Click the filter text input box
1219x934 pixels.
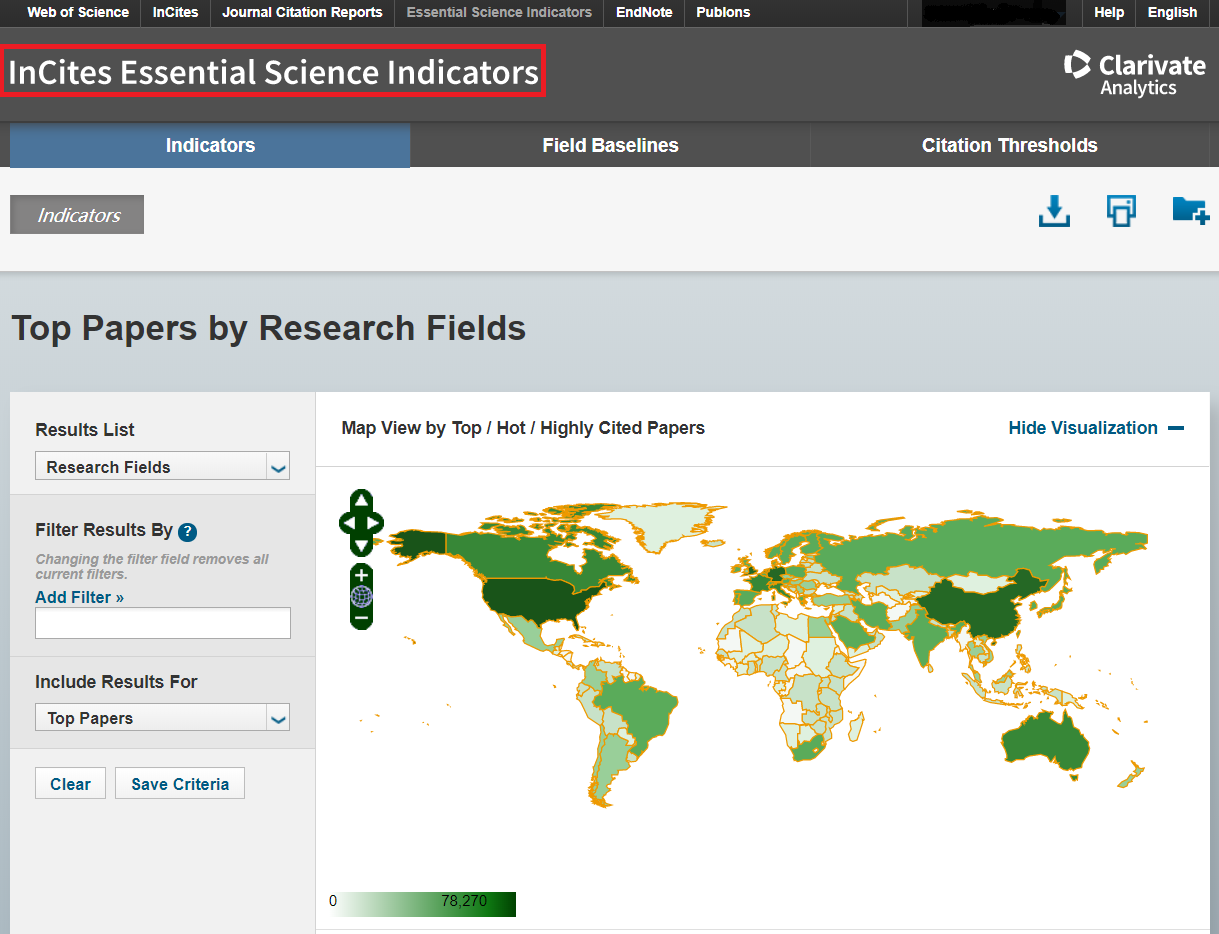click(x=163, y=623)
